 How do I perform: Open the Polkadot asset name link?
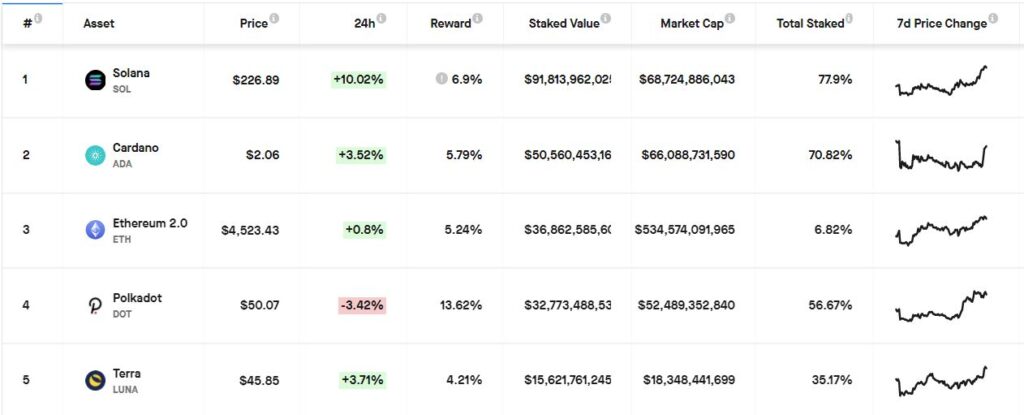click(139, 298)
